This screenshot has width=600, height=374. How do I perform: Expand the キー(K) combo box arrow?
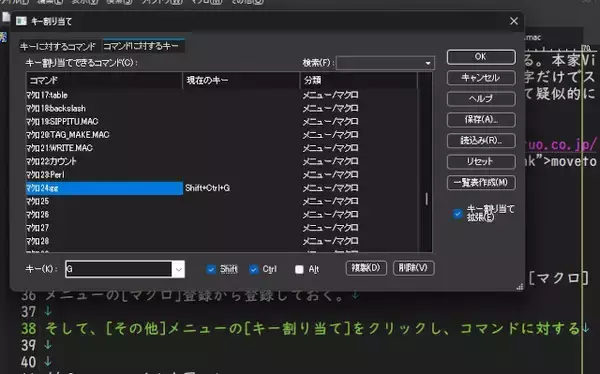[x=179, y=269]
